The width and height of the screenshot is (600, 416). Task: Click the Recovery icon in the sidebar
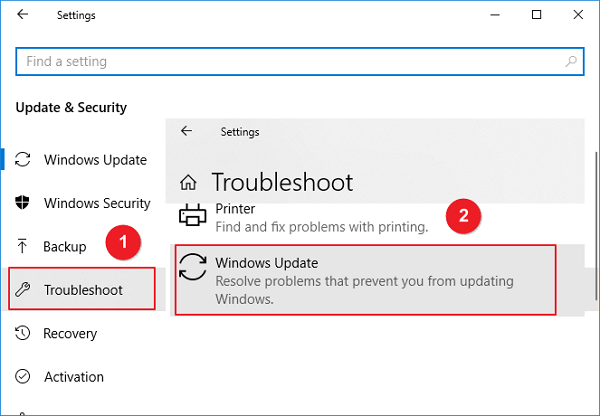24,334
